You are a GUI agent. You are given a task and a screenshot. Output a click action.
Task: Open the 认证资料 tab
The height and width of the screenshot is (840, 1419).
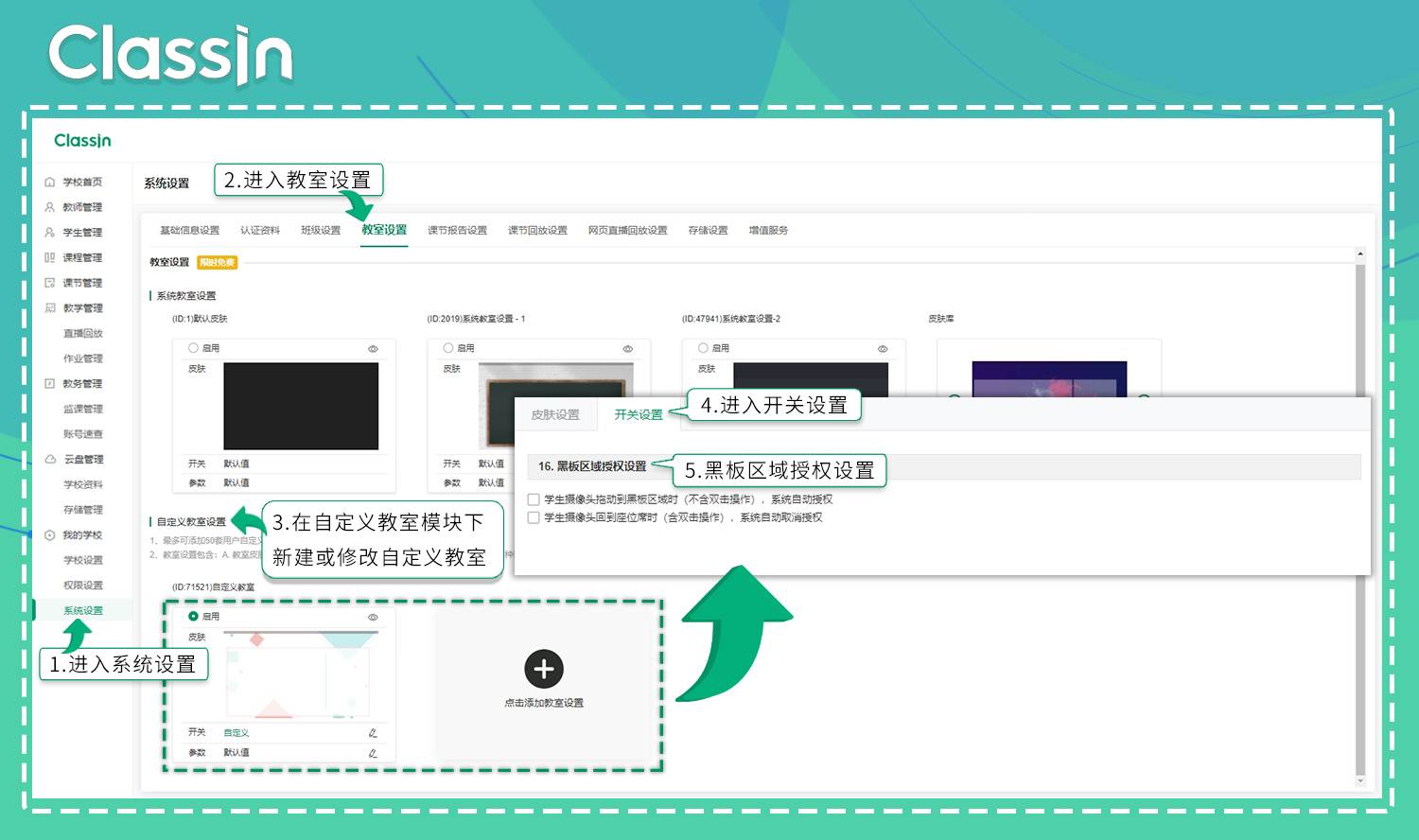[260, 230]
